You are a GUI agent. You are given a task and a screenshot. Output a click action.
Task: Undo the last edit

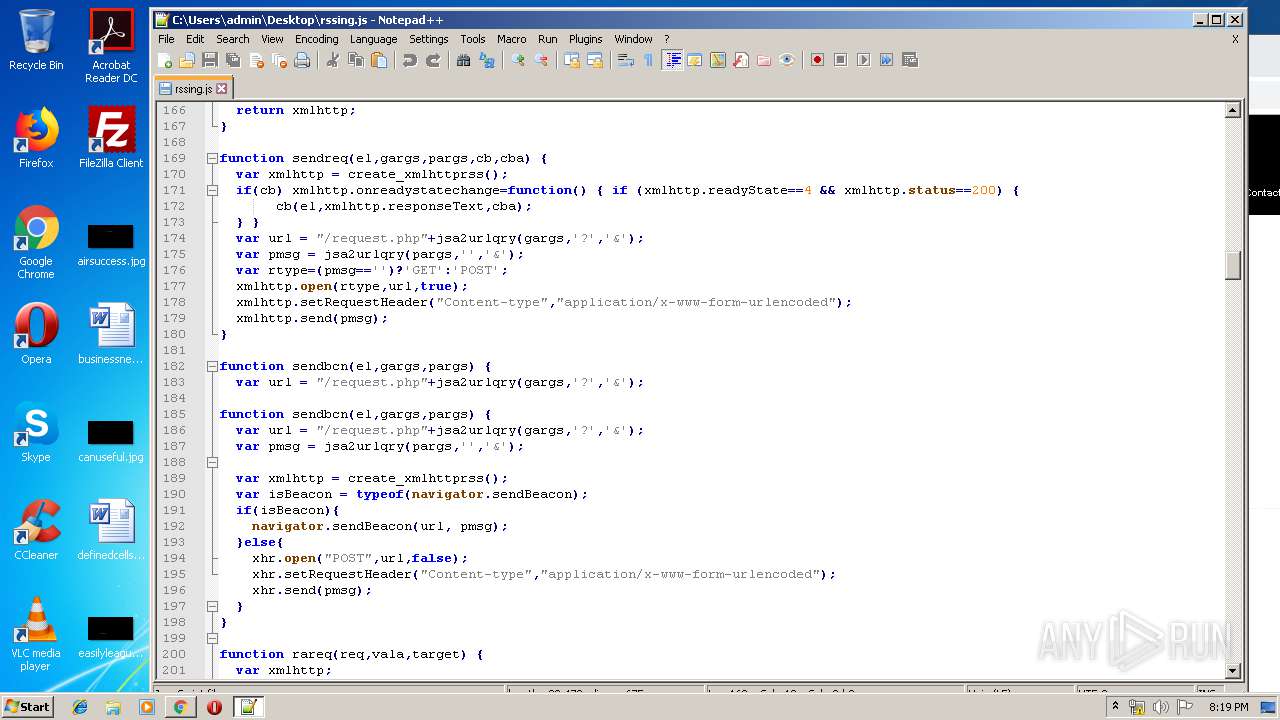[410, 60]
